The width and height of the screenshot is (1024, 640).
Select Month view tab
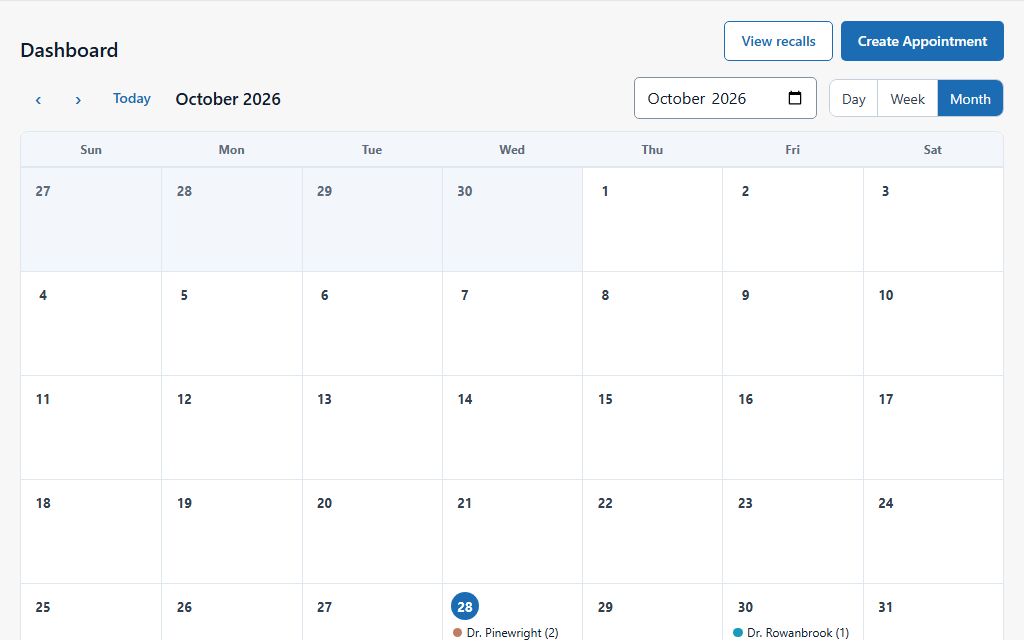(x=970, y=99)
